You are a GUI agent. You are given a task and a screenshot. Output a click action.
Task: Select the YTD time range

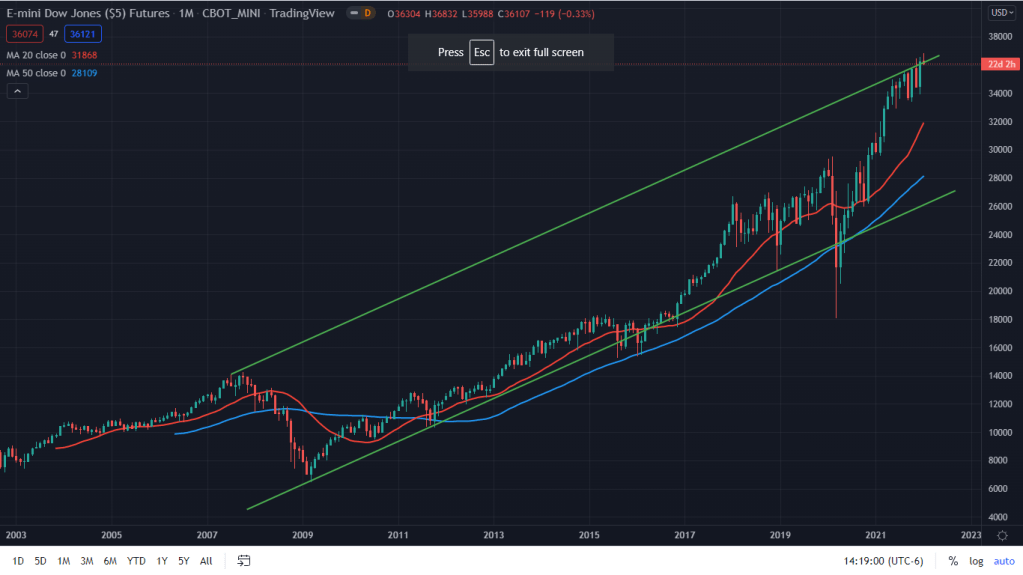[x=135, y=561]
